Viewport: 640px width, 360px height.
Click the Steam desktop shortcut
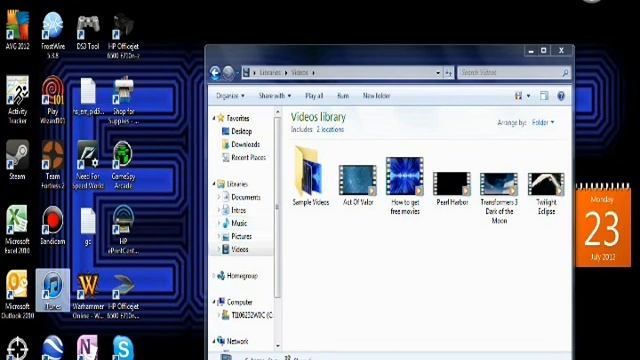point(18,160)
